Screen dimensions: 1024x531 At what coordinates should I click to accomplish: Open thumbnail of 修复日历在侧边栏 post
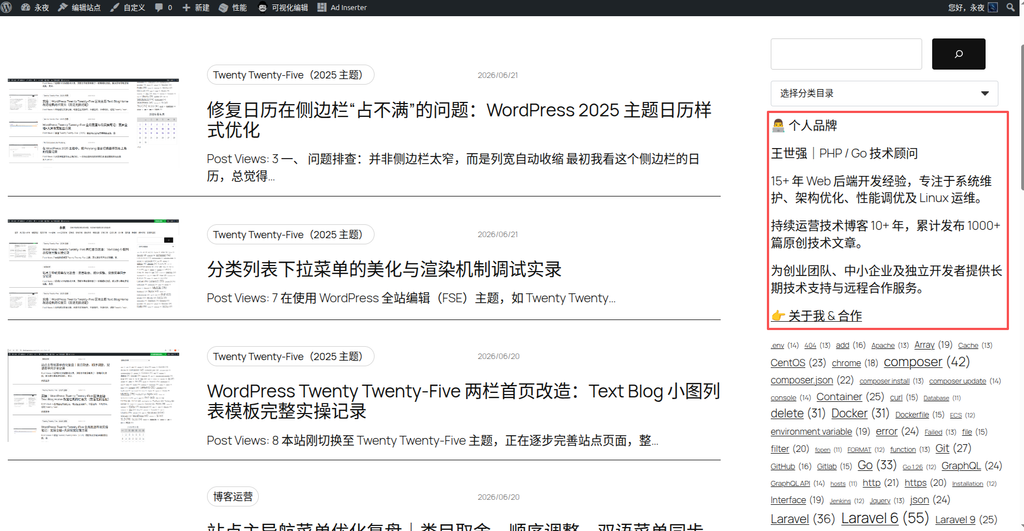93,121
